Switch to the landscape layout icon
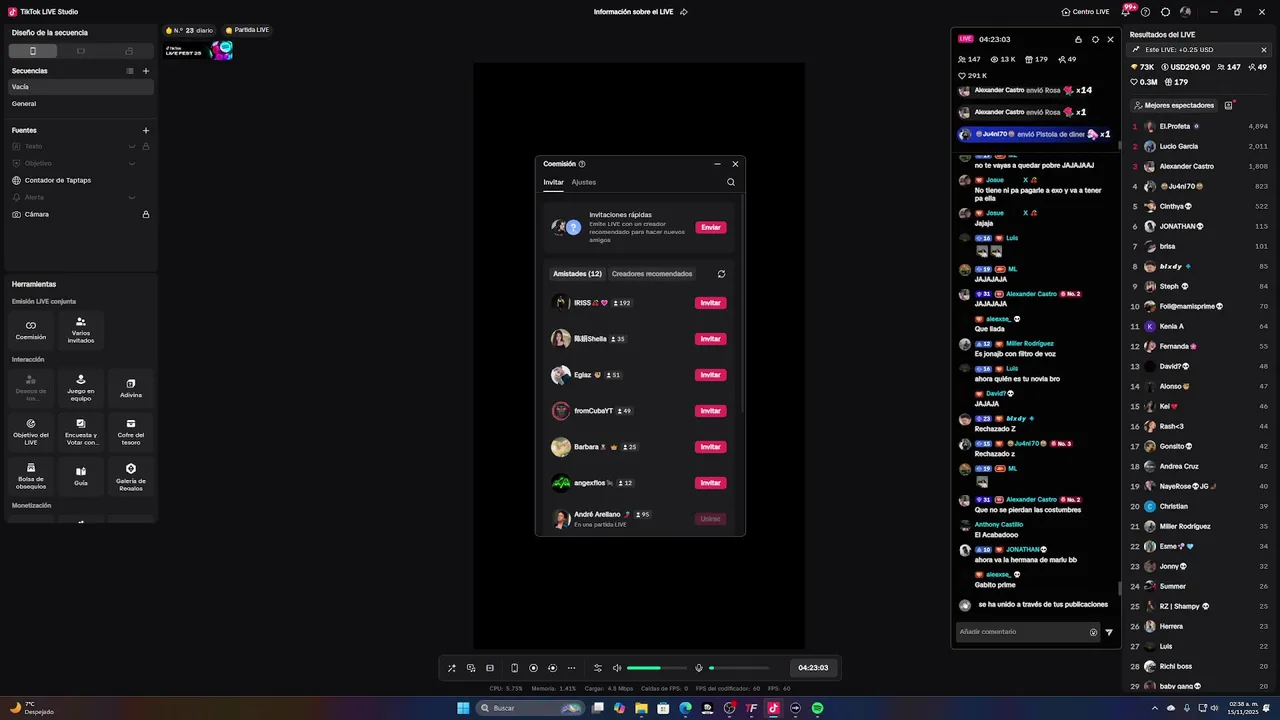The width and height of the screenshot is (1280, 720). click(81, 51)
